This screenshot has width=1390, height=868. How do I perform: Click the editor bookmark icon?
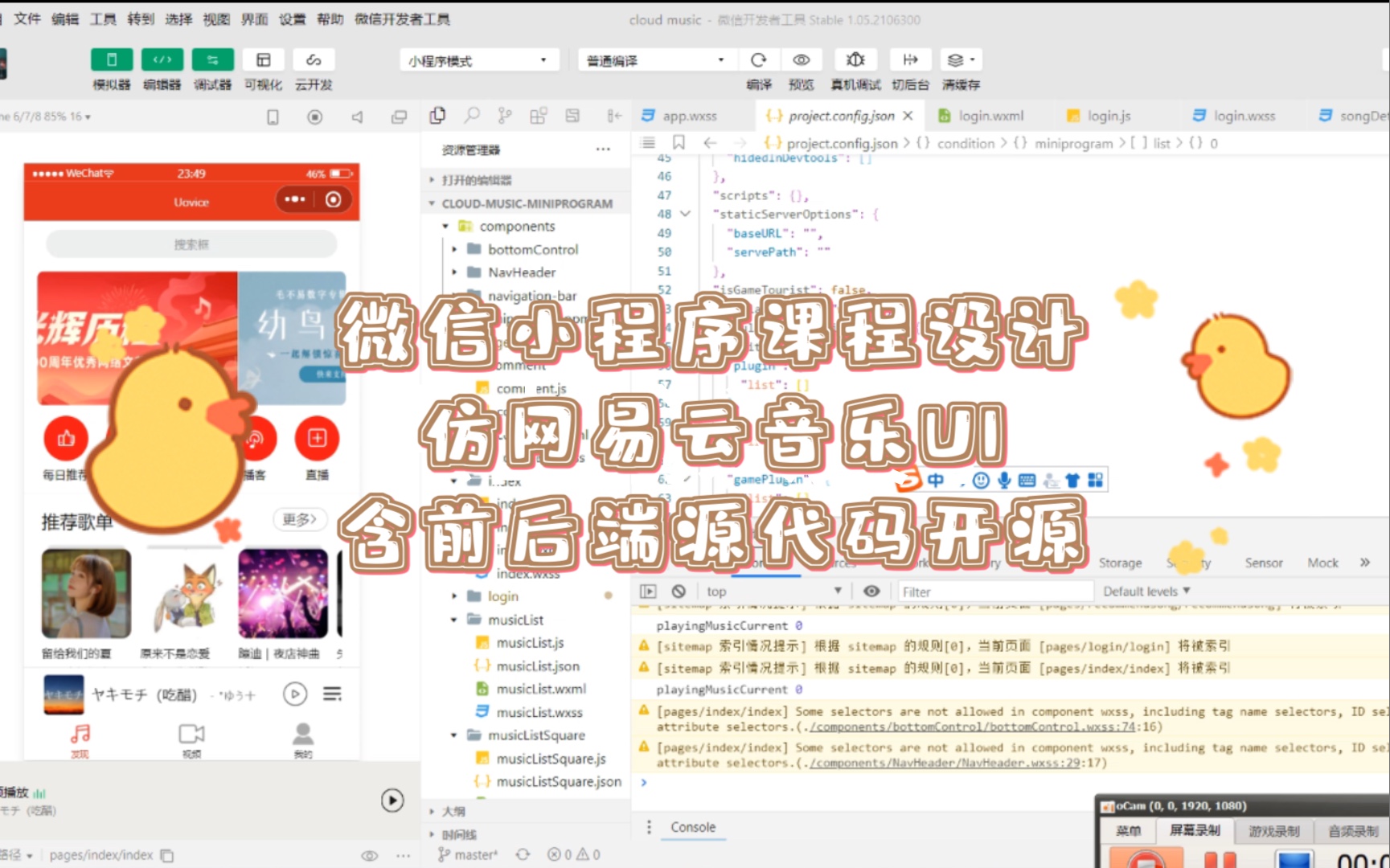click(x=679, y=143)
